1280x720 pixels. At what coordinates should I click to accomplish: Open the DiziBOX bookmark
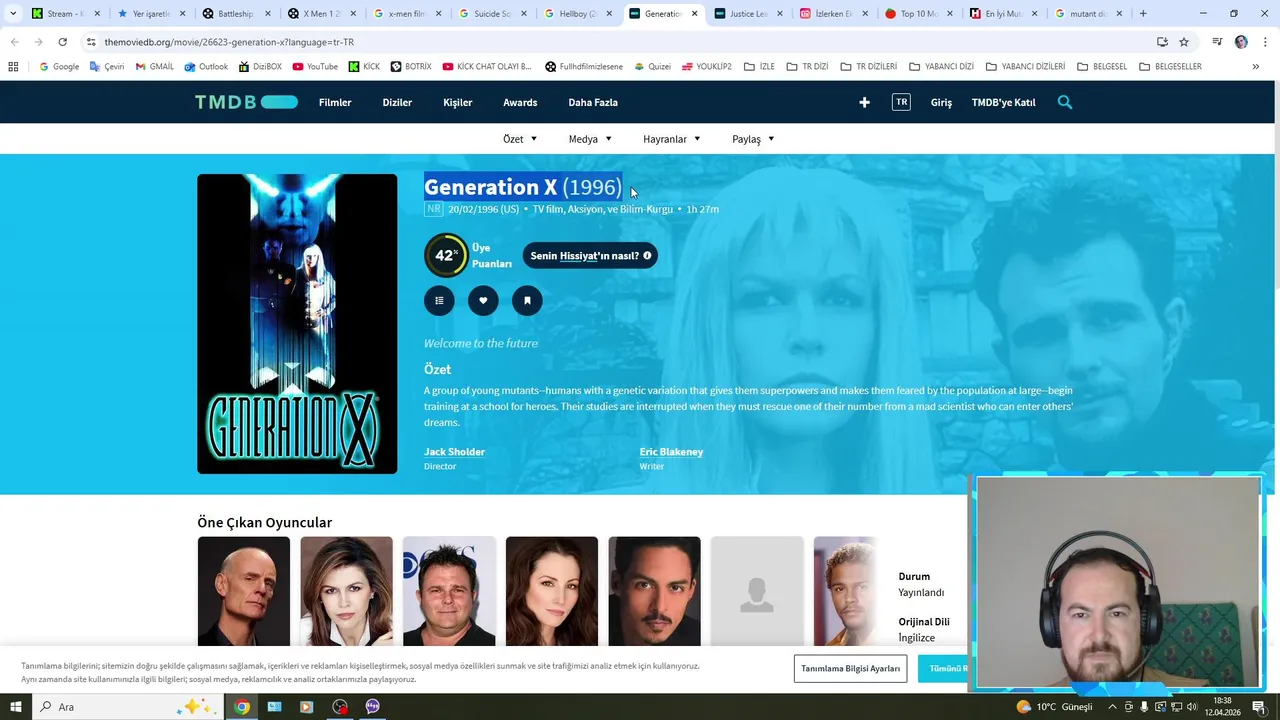(x=260, y=67)
